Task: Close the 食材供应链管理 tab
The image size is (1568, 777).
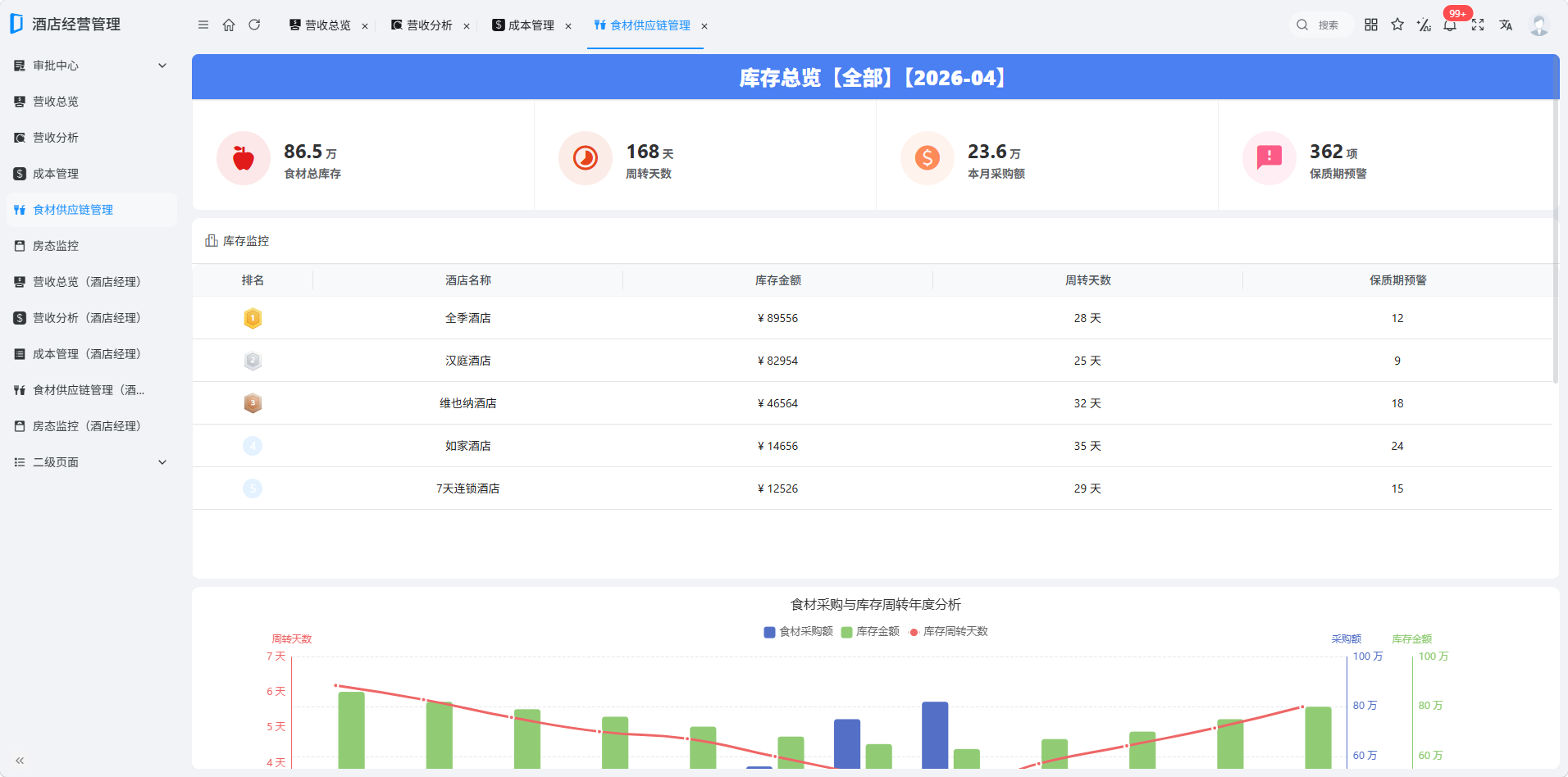Action: (704, 26)
